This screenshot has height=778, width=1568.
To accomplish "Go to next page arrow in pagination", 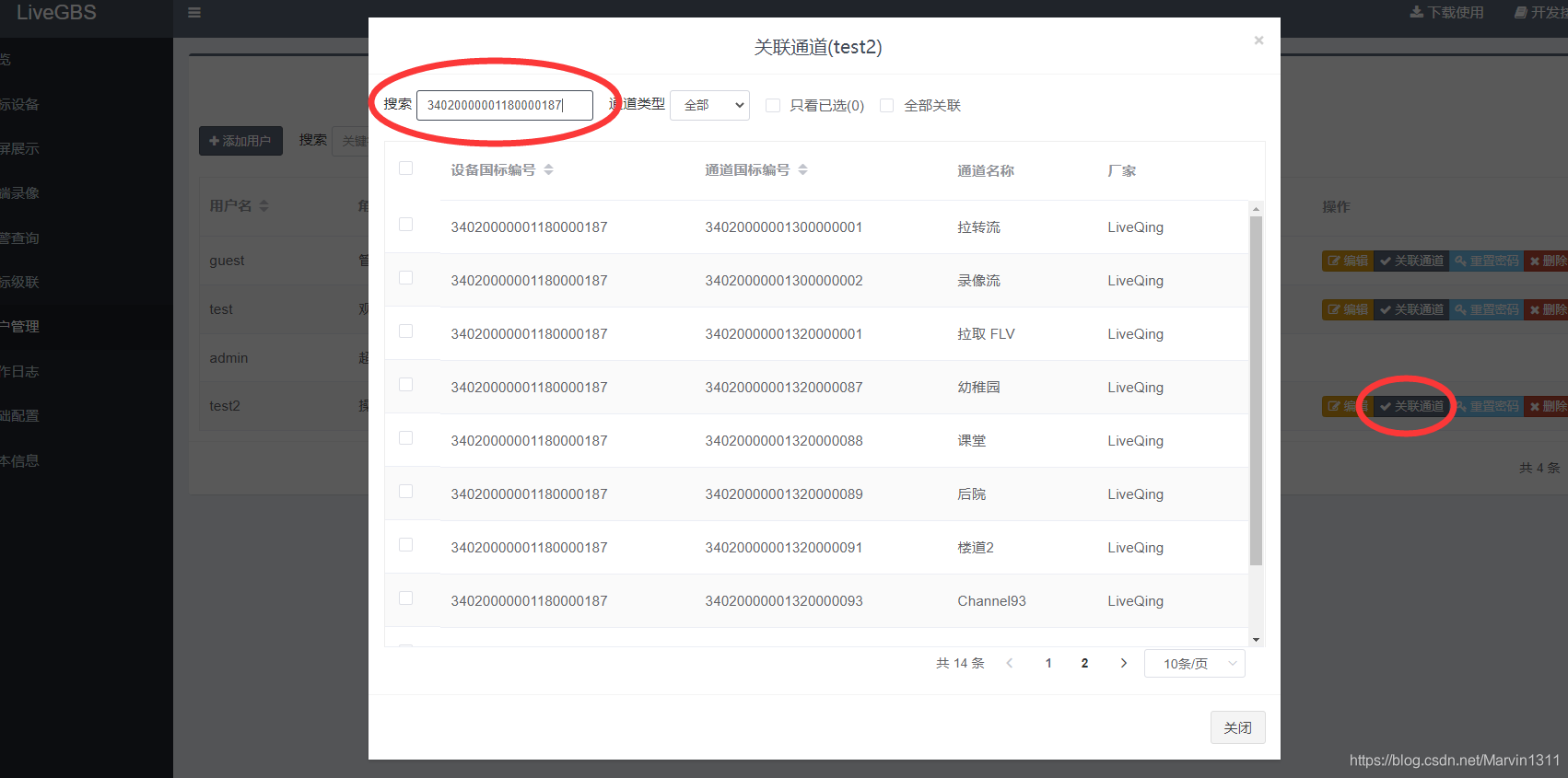I will (1123, 663).
